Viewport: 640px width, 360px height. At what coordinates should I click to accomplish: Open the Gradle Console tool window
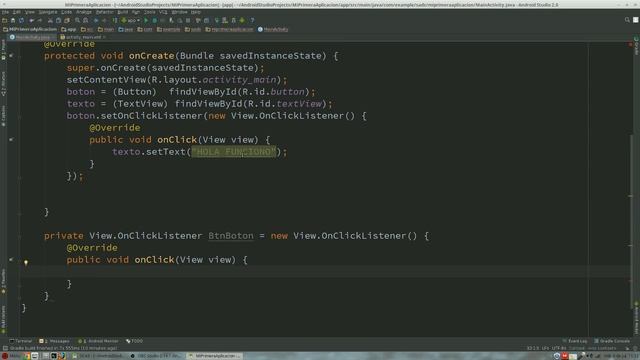(x=612, y=341)
